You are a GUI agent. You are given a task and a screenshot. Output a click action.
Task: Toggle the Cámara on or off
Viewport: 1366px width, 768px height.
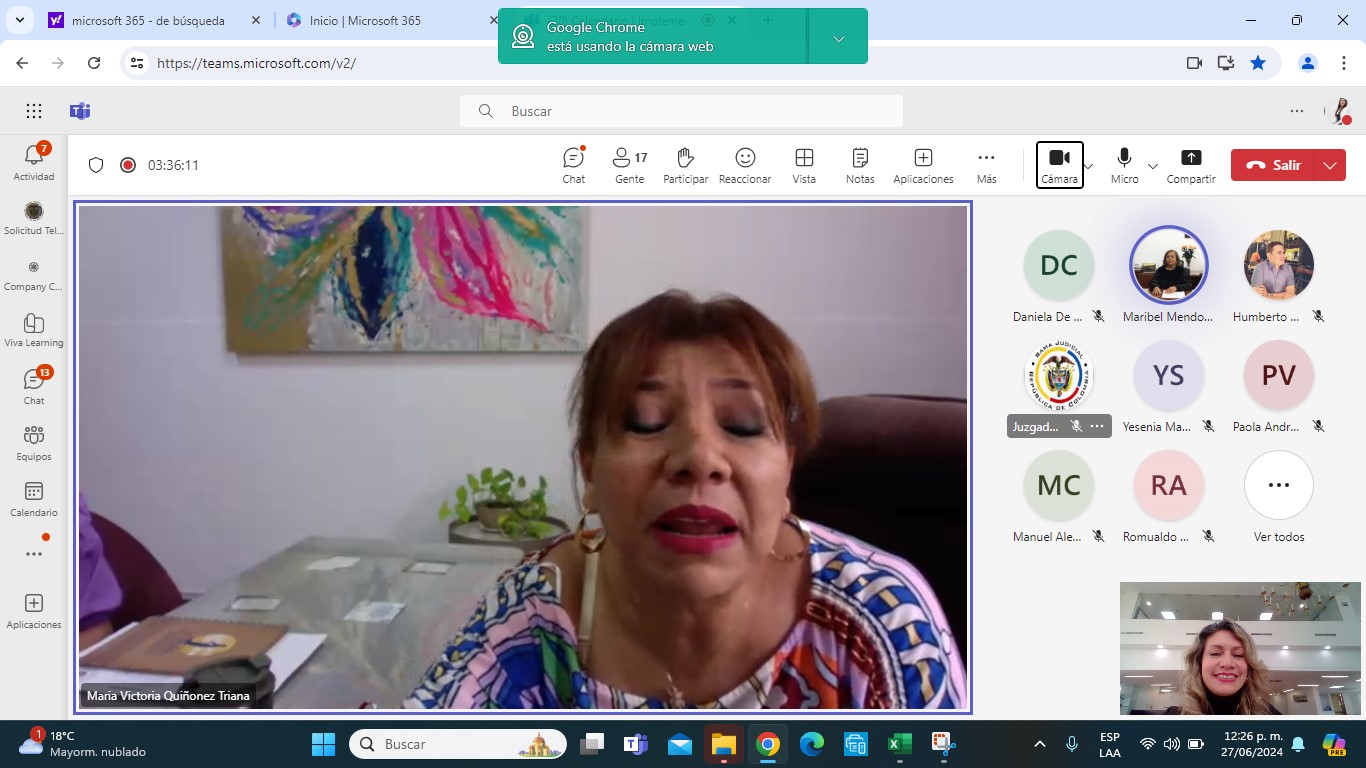[x=1059, y=164]
